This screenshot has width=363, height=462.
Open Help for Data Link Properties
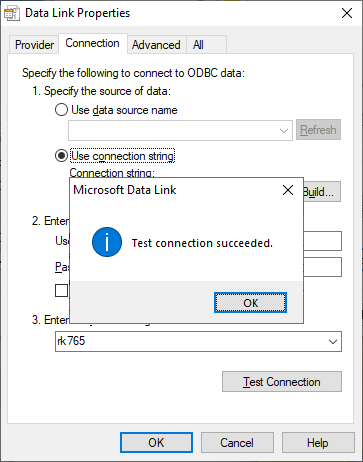pyautogui.click(x=318, y=443)
